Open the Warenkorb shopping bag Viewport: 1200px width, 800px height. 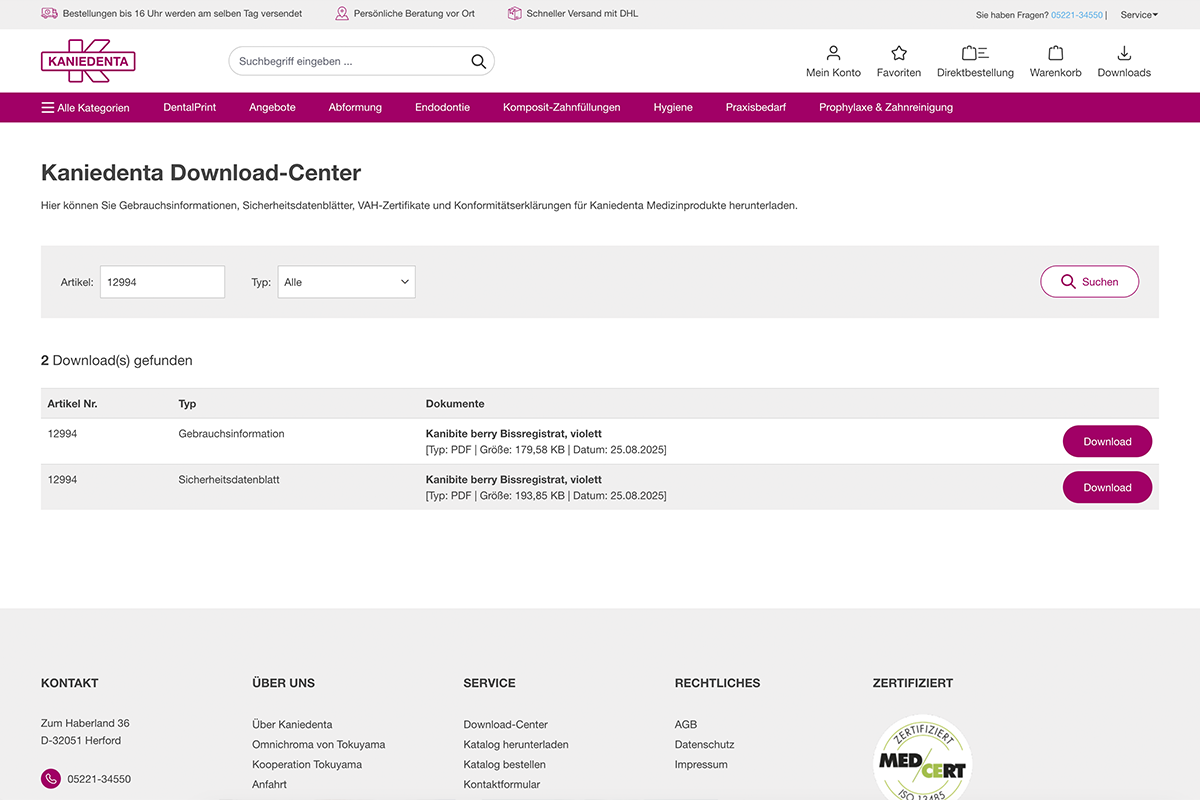[1056, 53]
